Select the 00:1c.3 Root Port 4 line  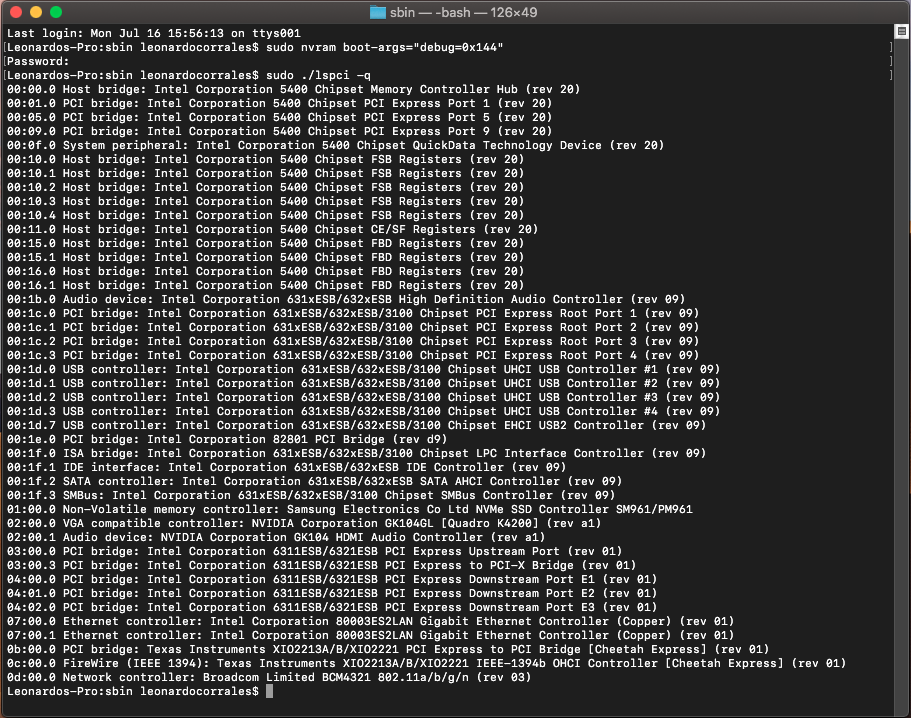point(353,355)
